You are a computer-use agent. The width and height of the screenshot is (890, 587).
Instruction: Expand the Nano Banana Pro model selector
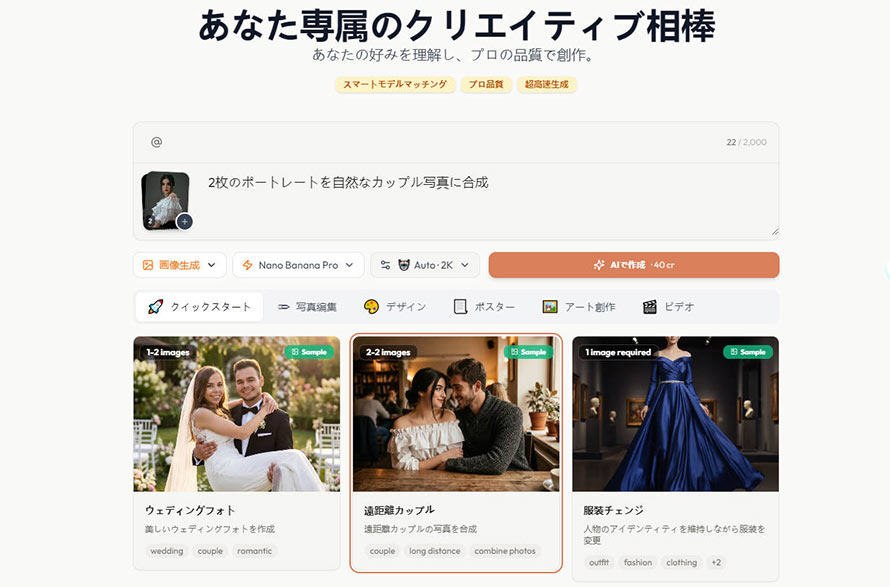click(298, 265)
